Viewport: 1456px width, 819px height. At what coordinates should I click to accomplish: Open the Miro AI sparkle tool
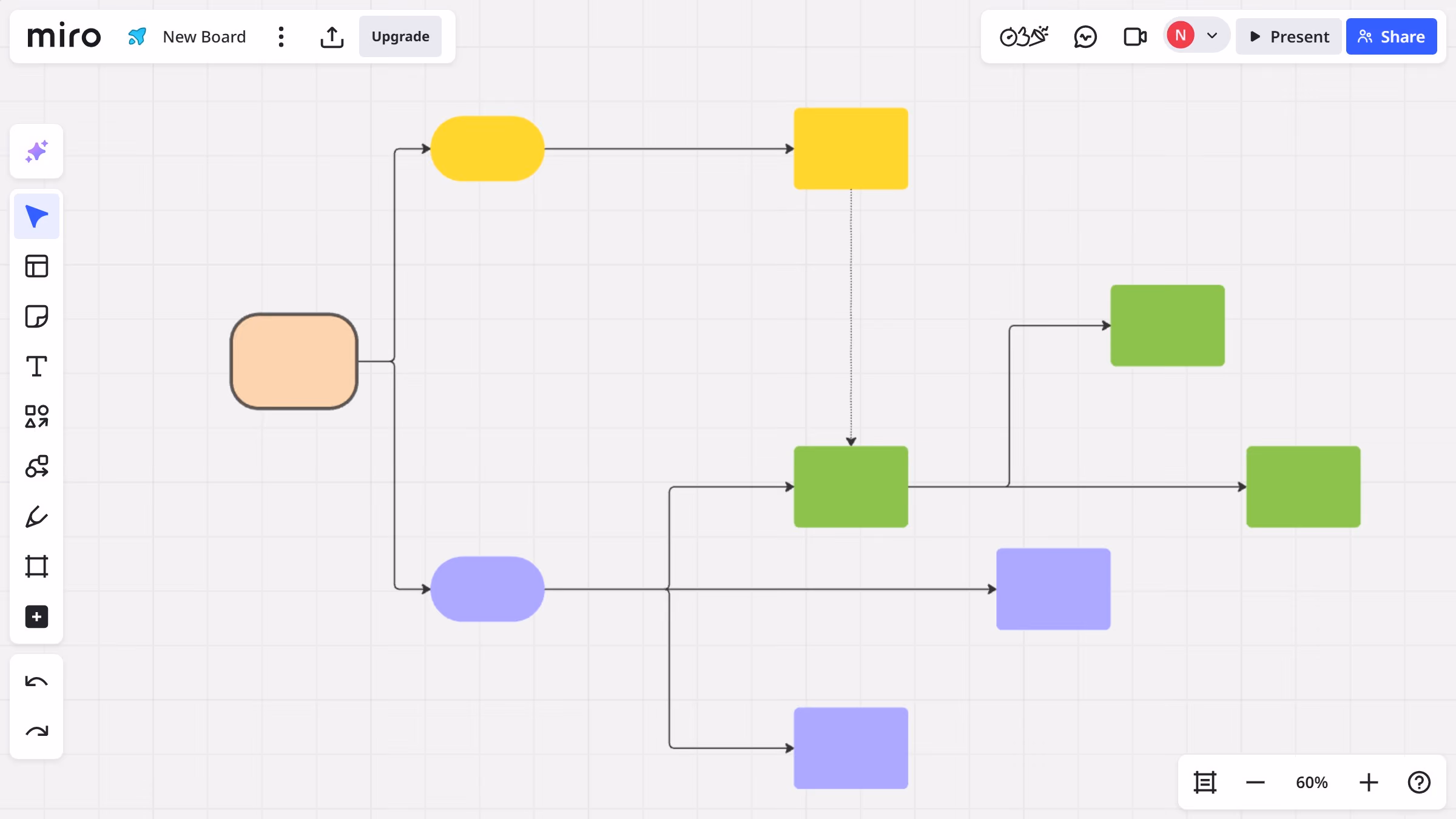pos(36,152)
